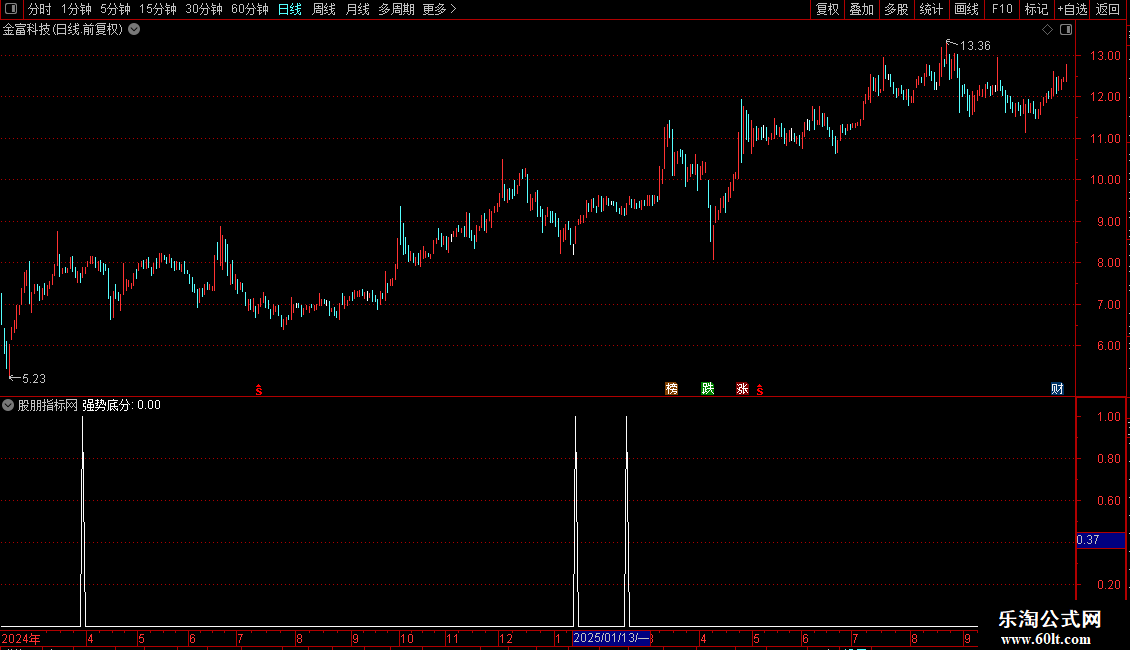Image resolution: width=1130 pixels, height=650 pixels.
Task: Click the red S marker near 榜涨跌 icons
Action: pos(760,390)
